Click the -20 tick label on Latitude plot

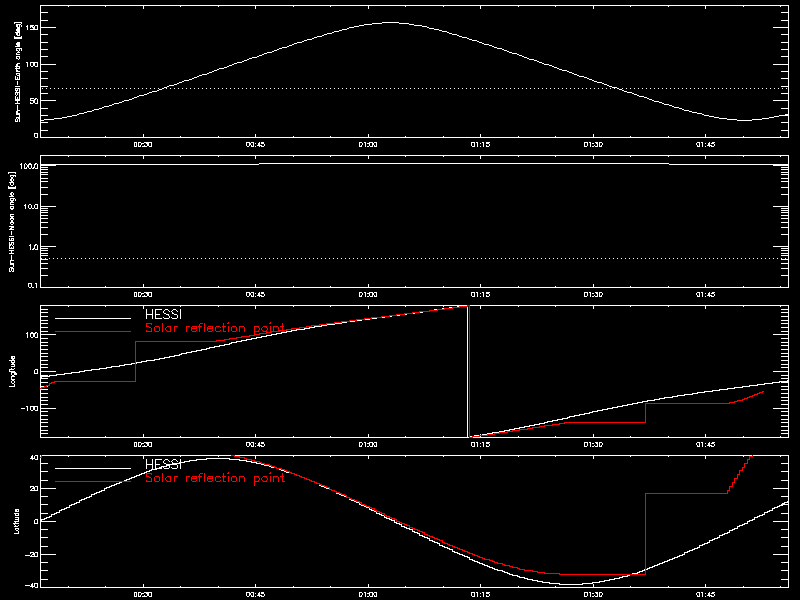(x=32, y=555)
